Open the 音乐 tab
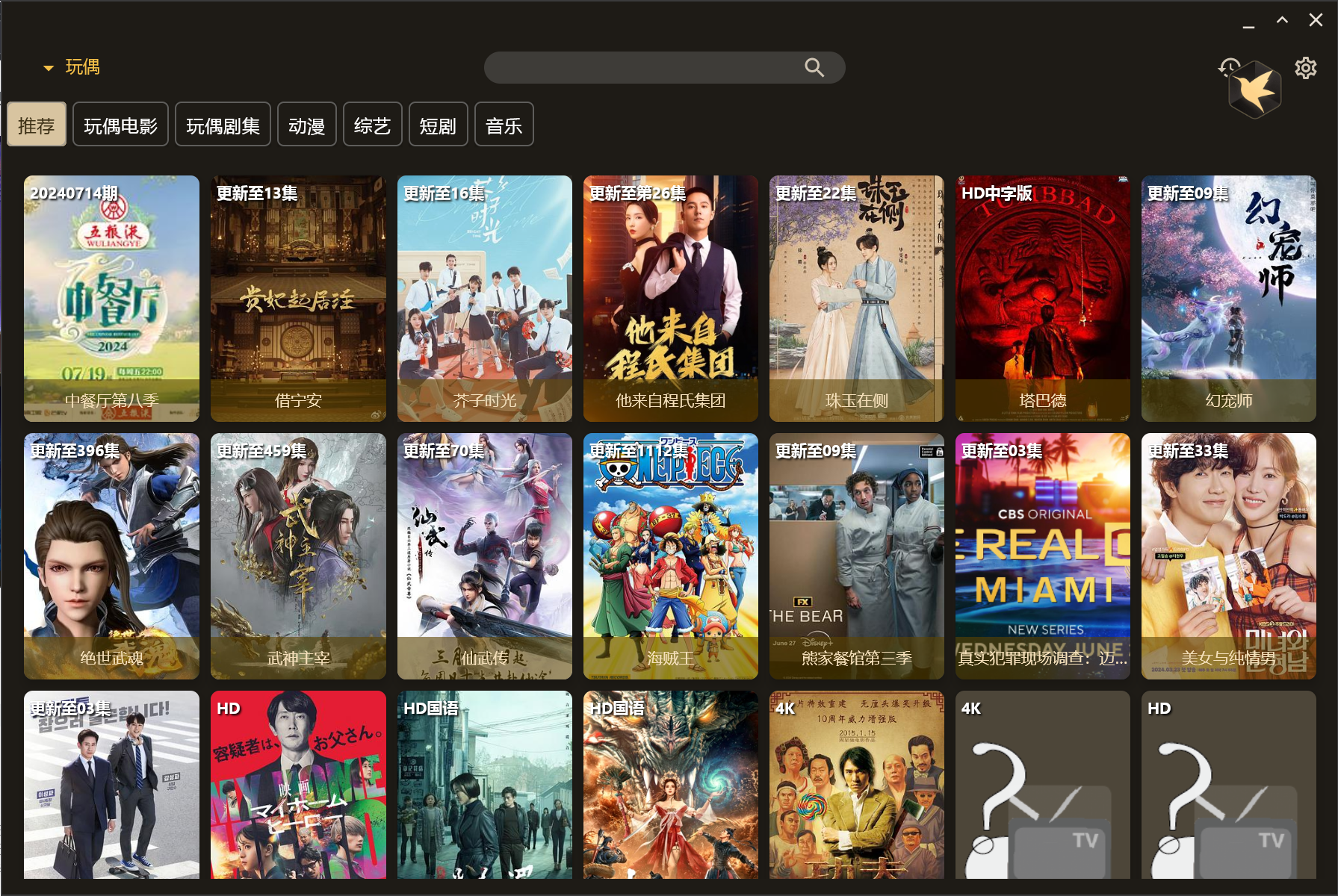The width and height of the screenshot is (1338, 896). pyautogui.click(x=504, y=125)
